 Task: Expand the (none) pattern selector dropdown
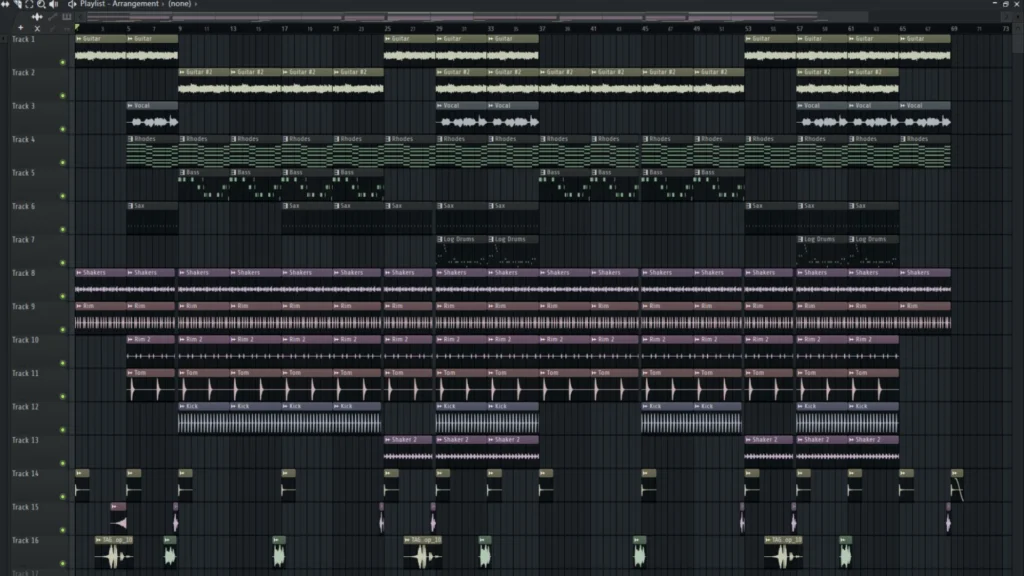click(x=182, y=5)
